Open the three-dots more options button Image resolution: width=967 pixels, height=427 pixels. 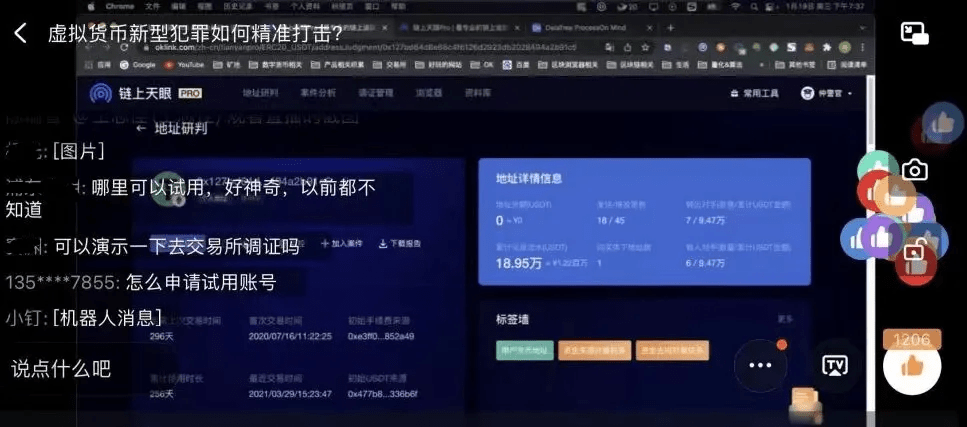pyautogui.click(x=761, y=365)
